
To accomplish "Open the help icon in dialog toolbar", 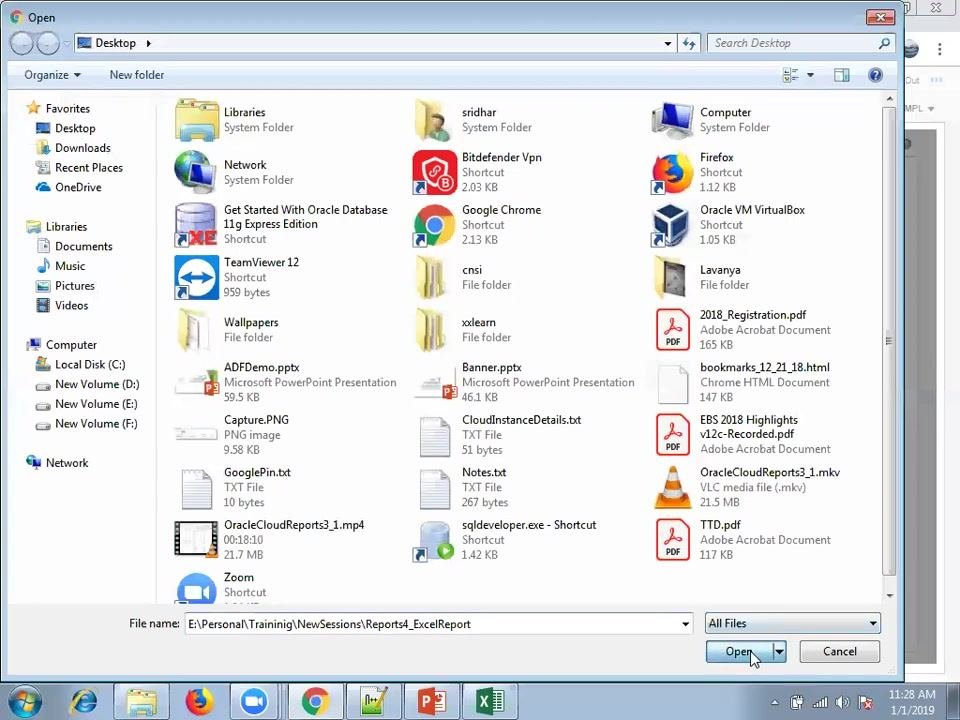I will tap(875, 75).
